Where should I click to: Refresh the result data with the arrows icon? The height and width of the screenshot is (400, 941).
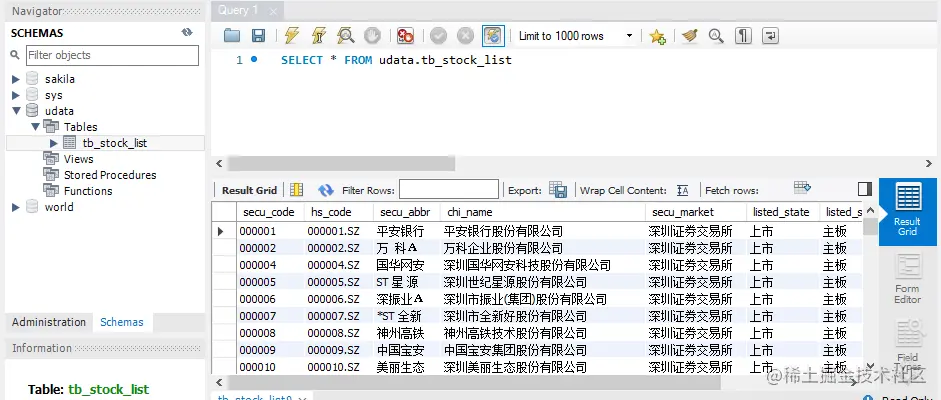[326, 190]
